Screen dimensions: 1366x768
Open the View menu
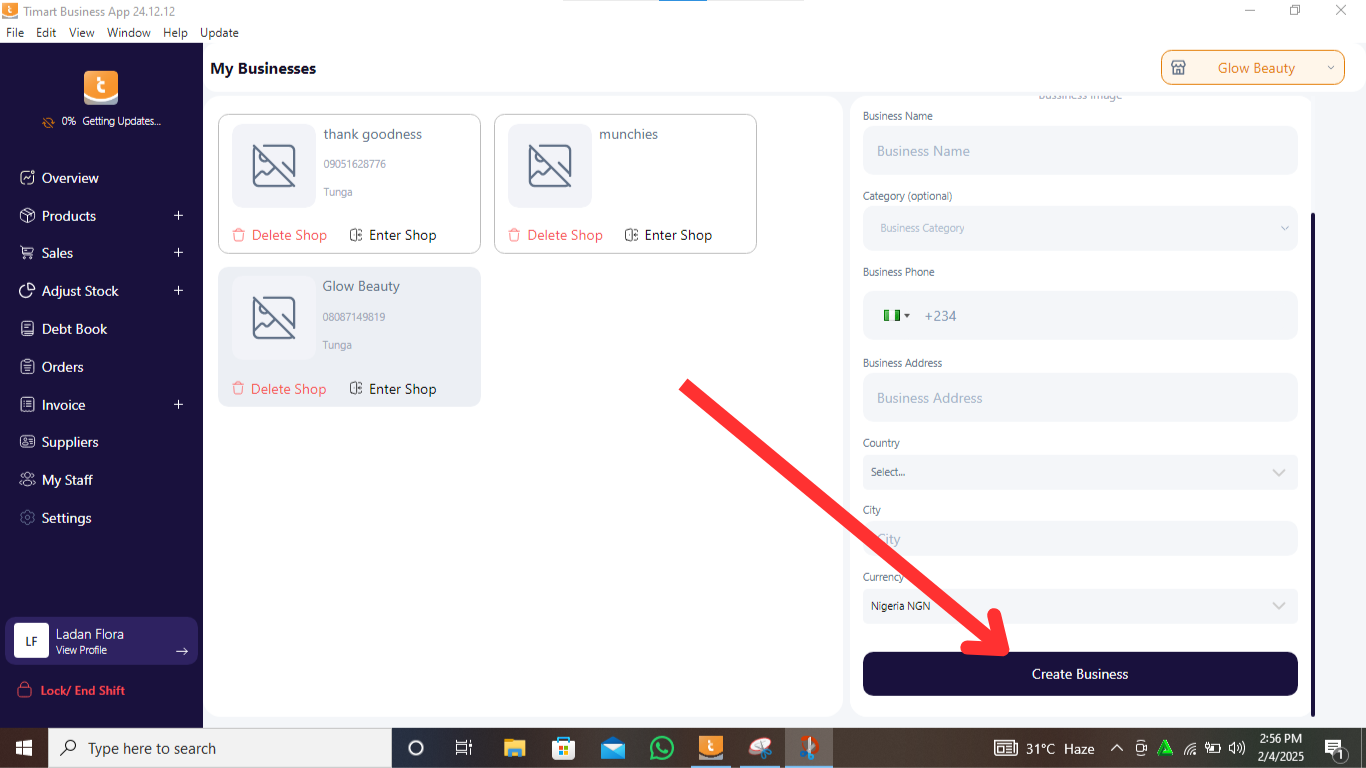click(82, 33)
